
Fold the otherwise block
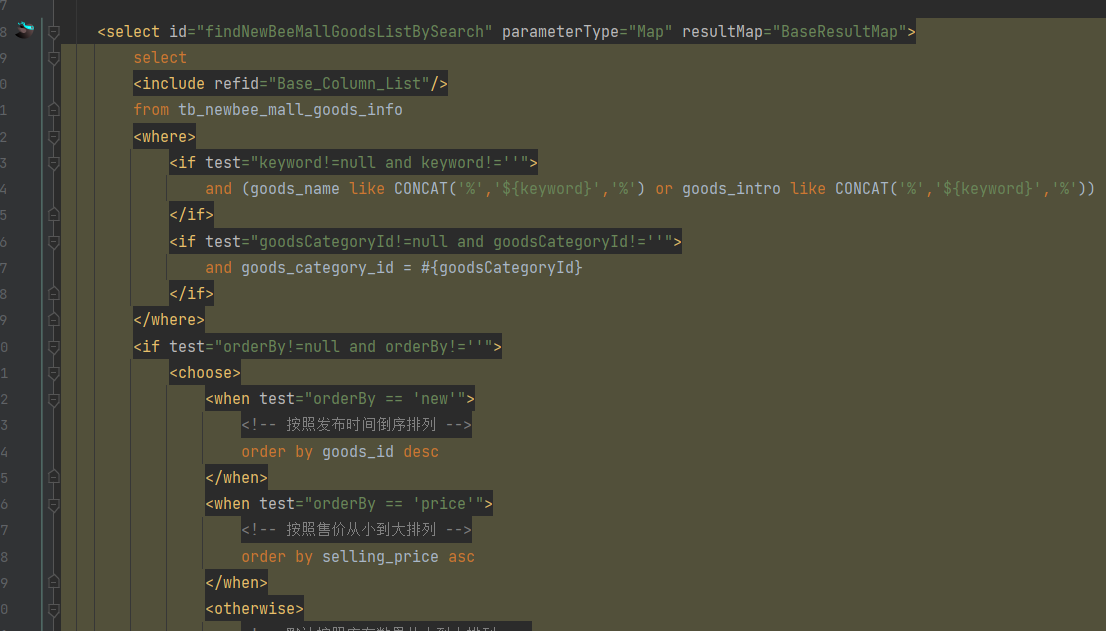tap(54, 609)
